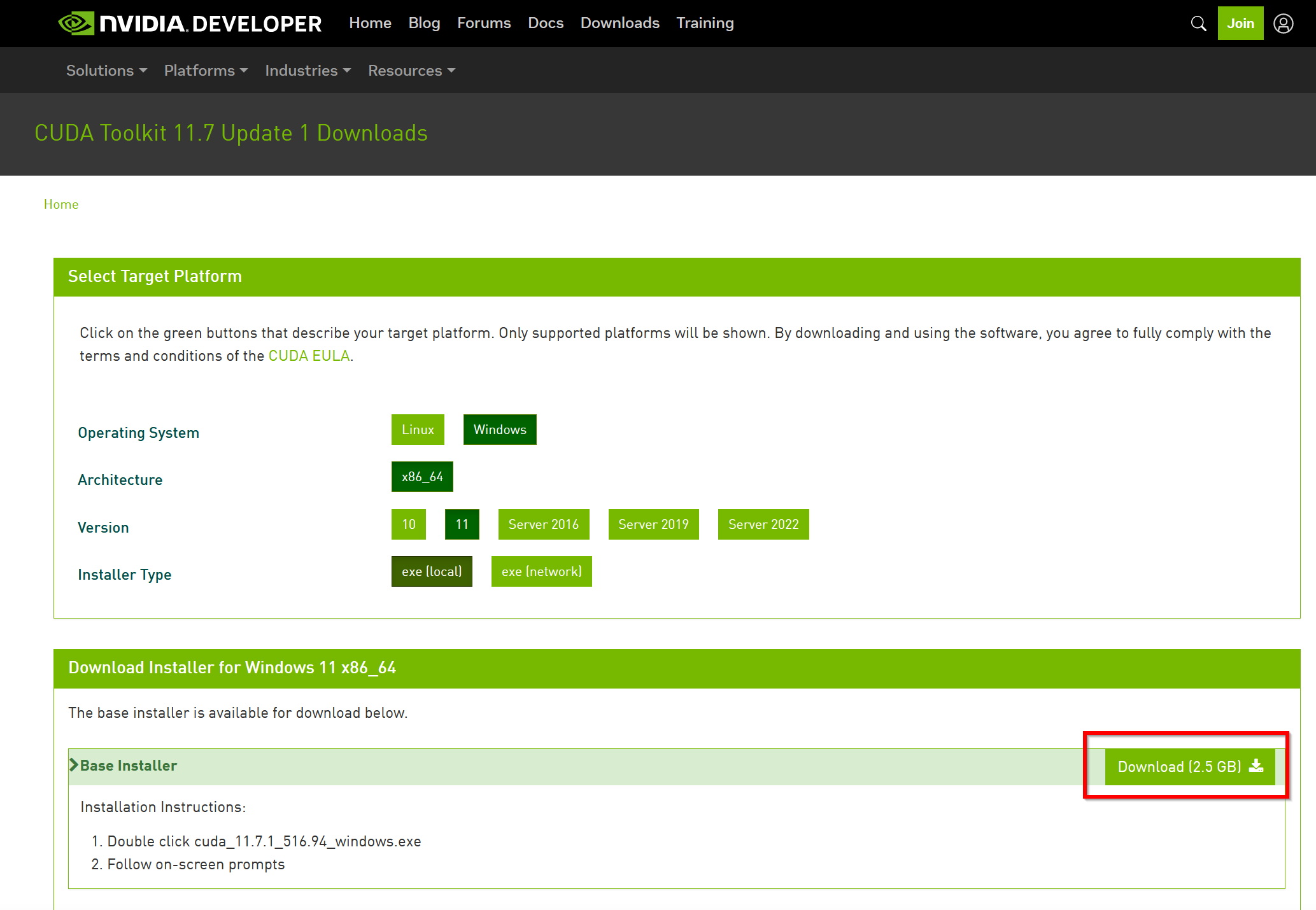Open the Downloads nav item
The width and height of the screenshot is (1316, 910).
619,23
